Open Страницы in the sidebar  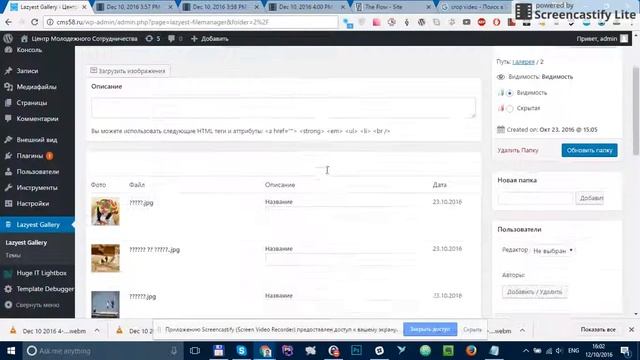pos(31,103)
